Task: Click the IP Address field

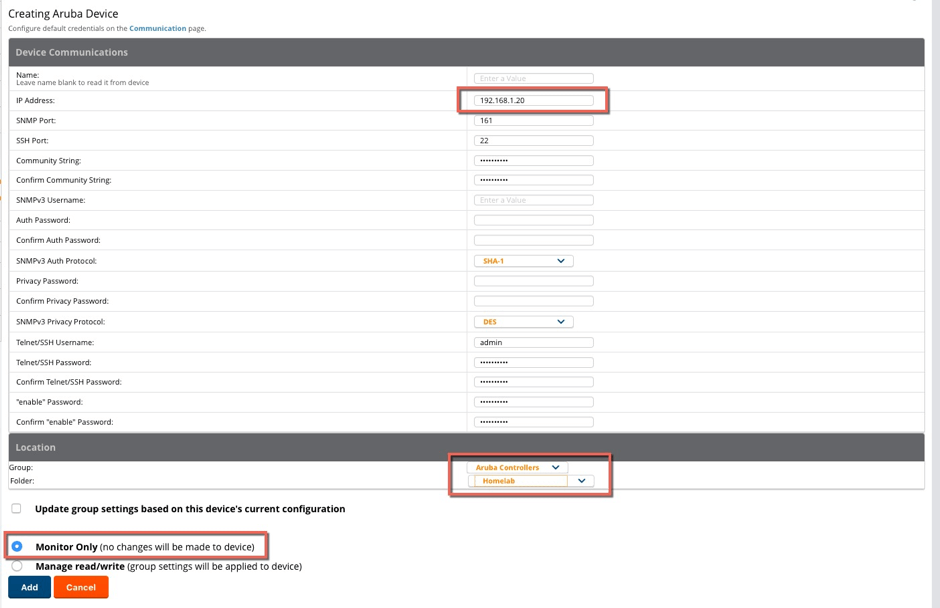Action: point(533,100)
